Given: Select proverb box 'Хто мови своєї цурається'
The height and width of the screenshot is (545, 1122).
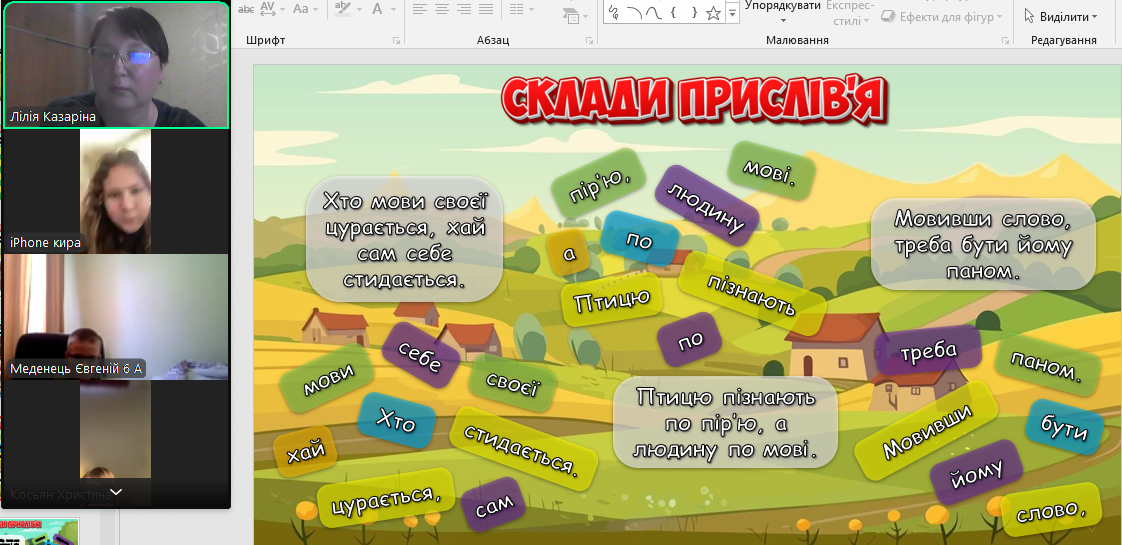Looking at the screenshot, I should pos(404,239).
